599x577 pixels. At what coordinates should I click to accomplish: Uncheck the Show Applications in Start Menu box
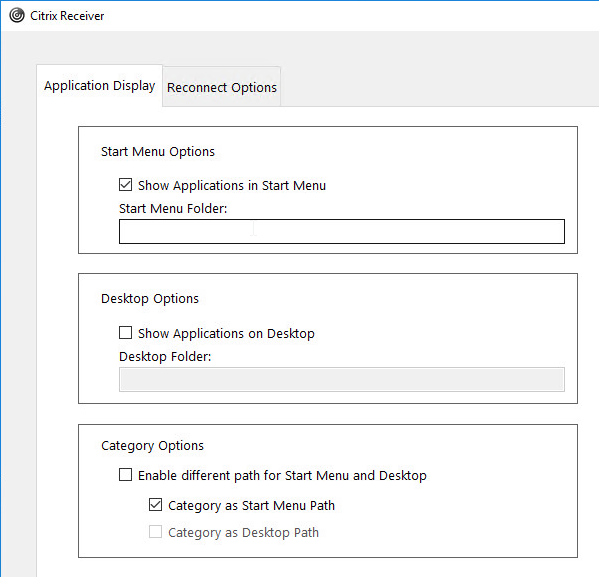click(x=125, y=185)
